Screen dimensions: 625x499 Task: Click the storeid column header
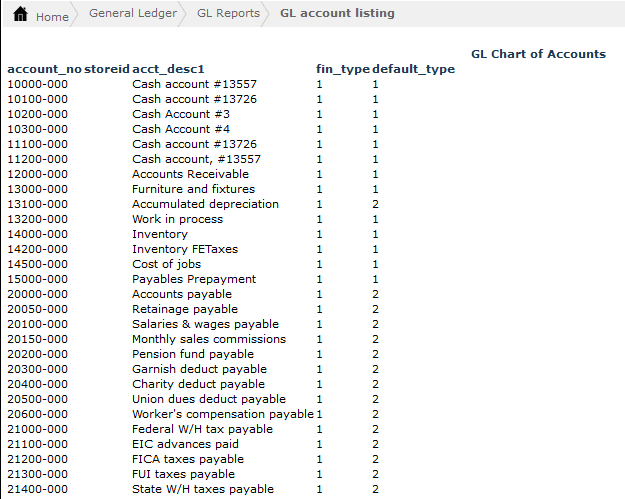(x=107, y=69)
